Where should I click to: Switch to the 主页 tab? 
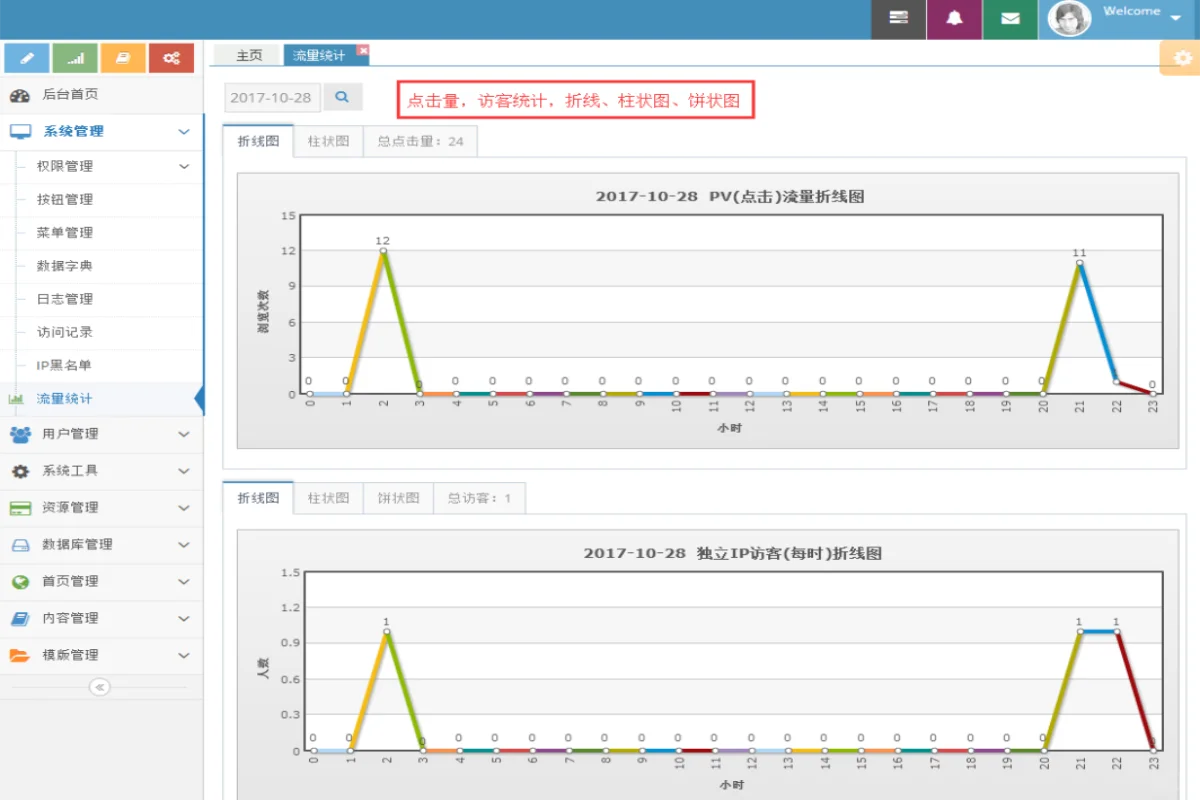pos(249,56)
